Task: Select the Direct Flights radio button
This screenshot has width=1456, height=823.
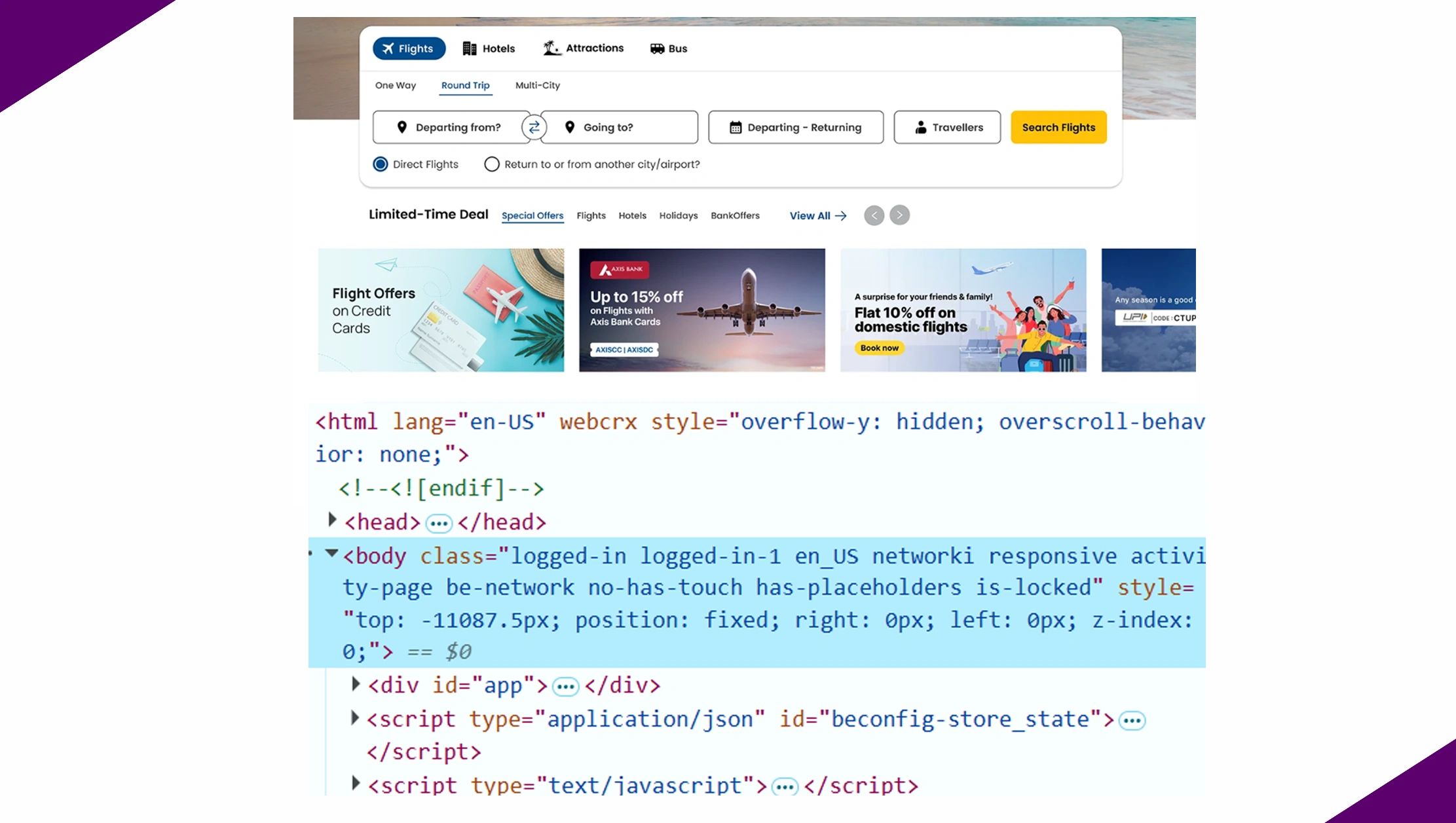Action: (x=381, y=164)
